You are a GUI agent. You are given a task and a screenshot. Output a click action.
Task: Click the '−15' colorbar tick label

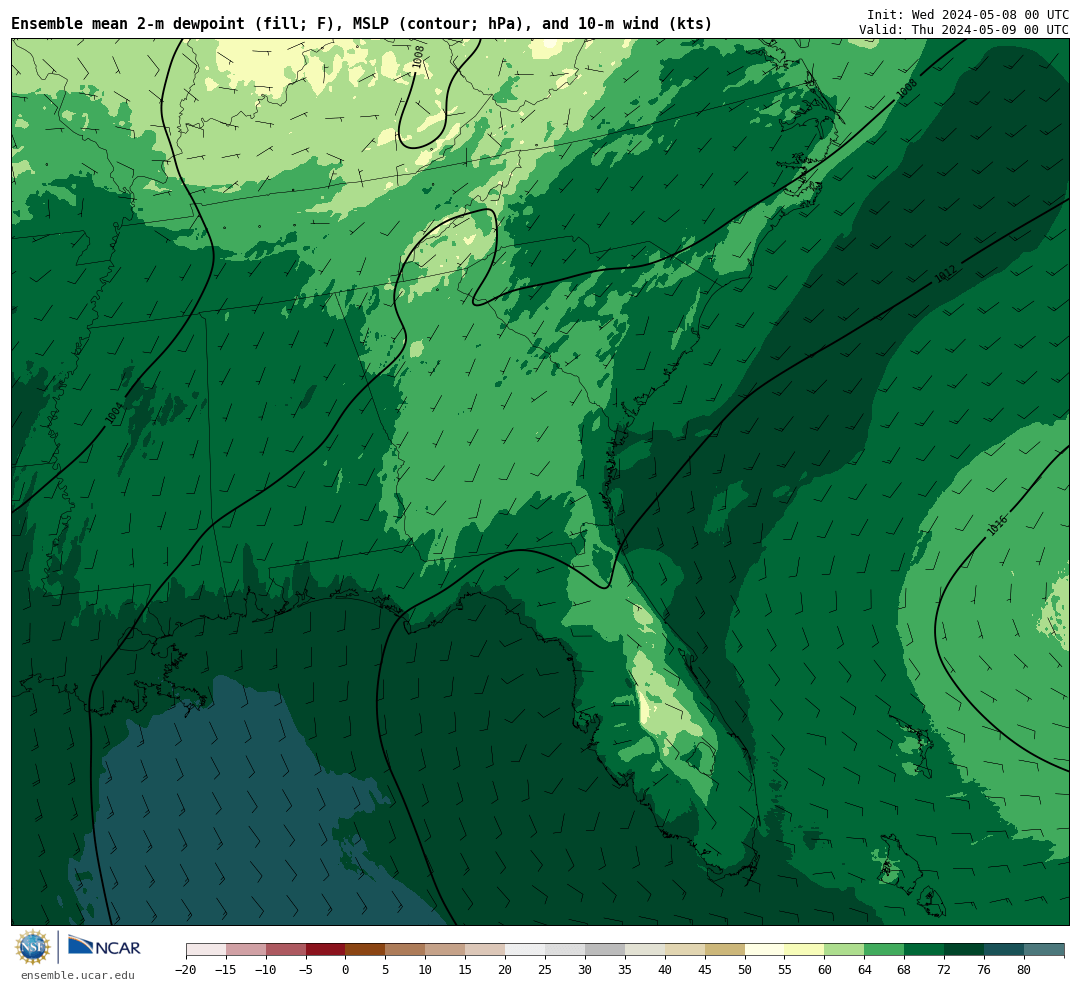pos(226,969)
